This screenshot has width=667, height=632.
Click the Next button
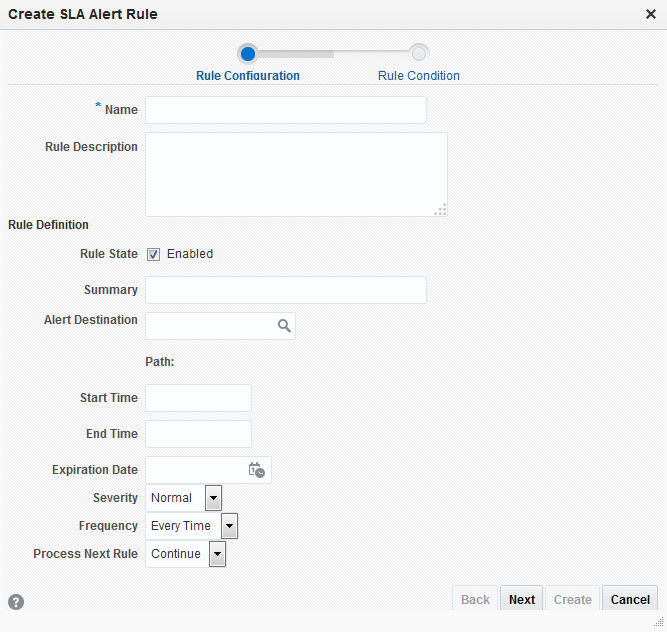(x=522, y=599)
